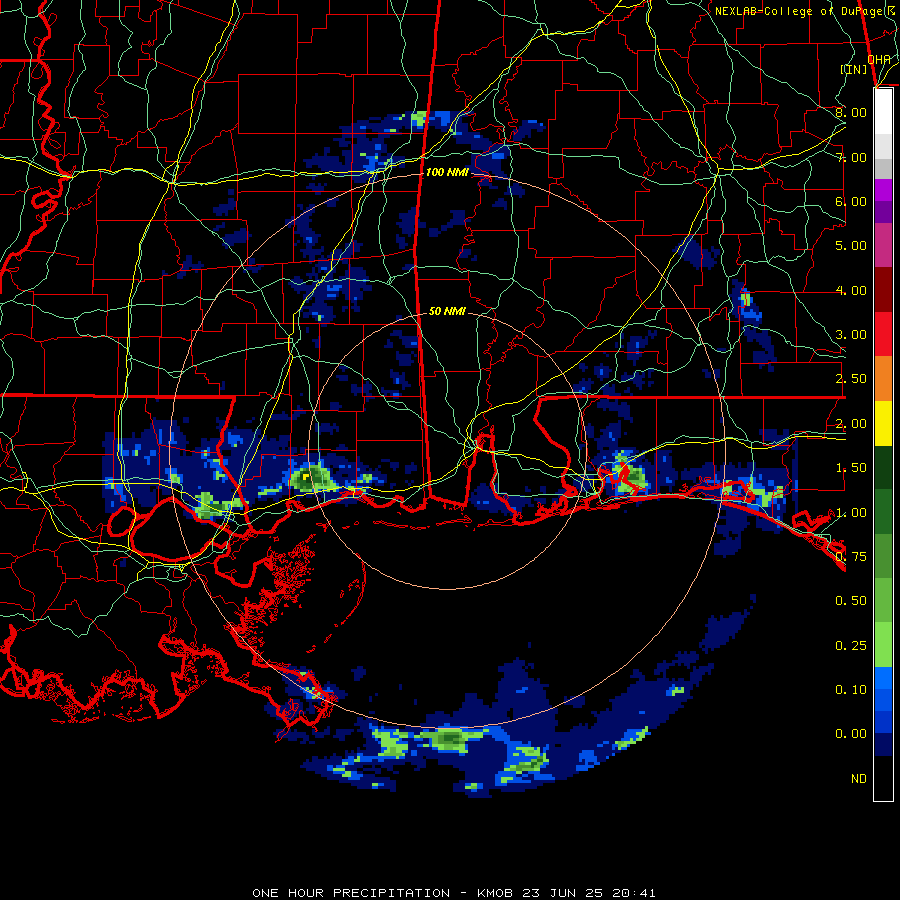This screenshot has width=900, height=900.
Task: Click the 3.00 legend value
Action: click(851, 335)
